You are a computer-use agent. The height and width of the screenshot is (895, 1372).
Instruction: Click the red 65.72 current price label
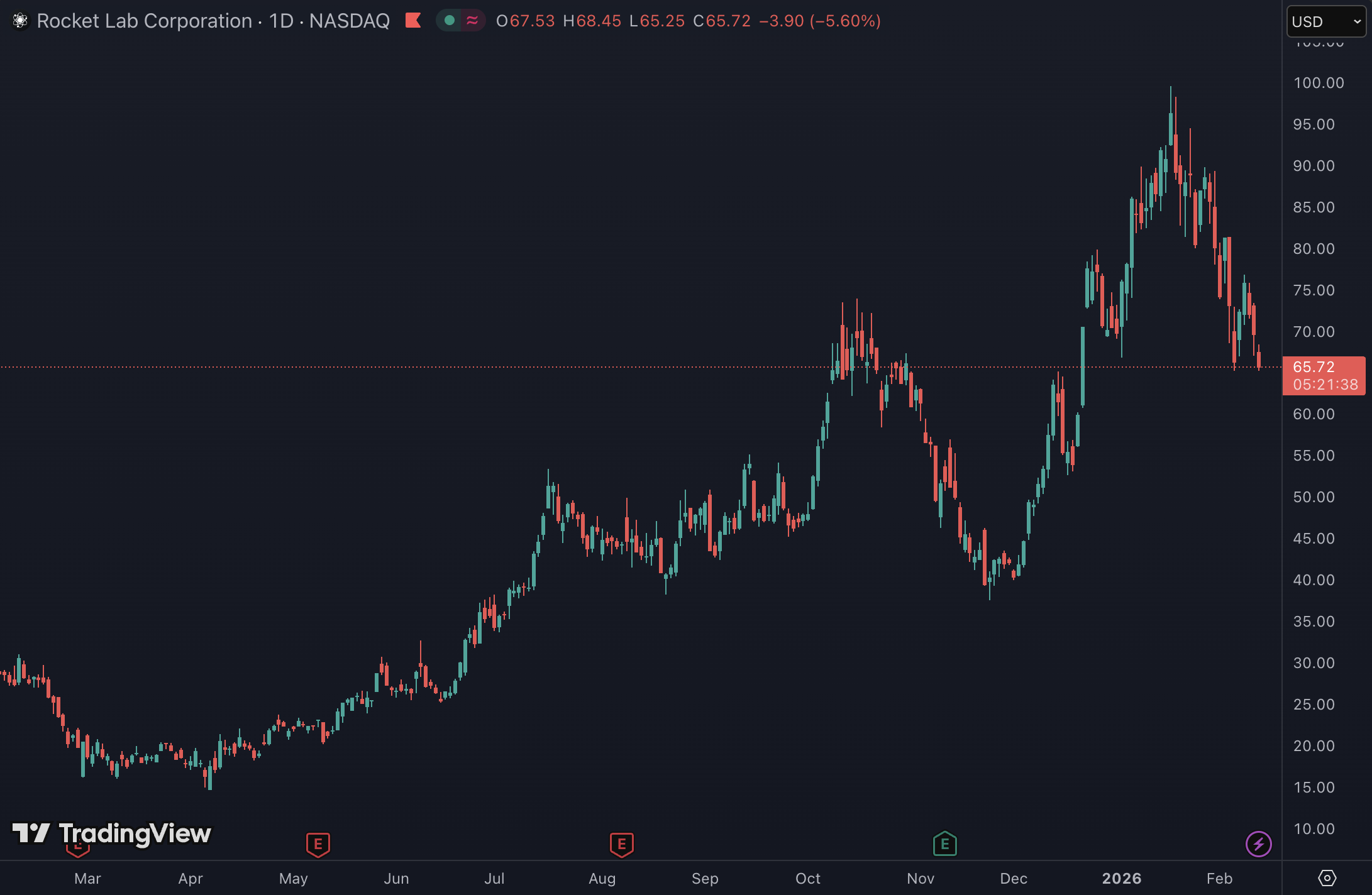click(x=1314, y=367)
